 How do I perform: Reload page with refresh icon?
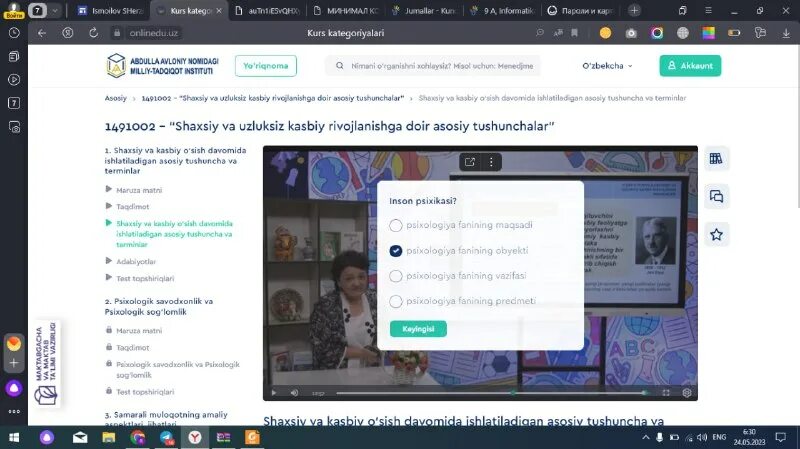[93, 33]
